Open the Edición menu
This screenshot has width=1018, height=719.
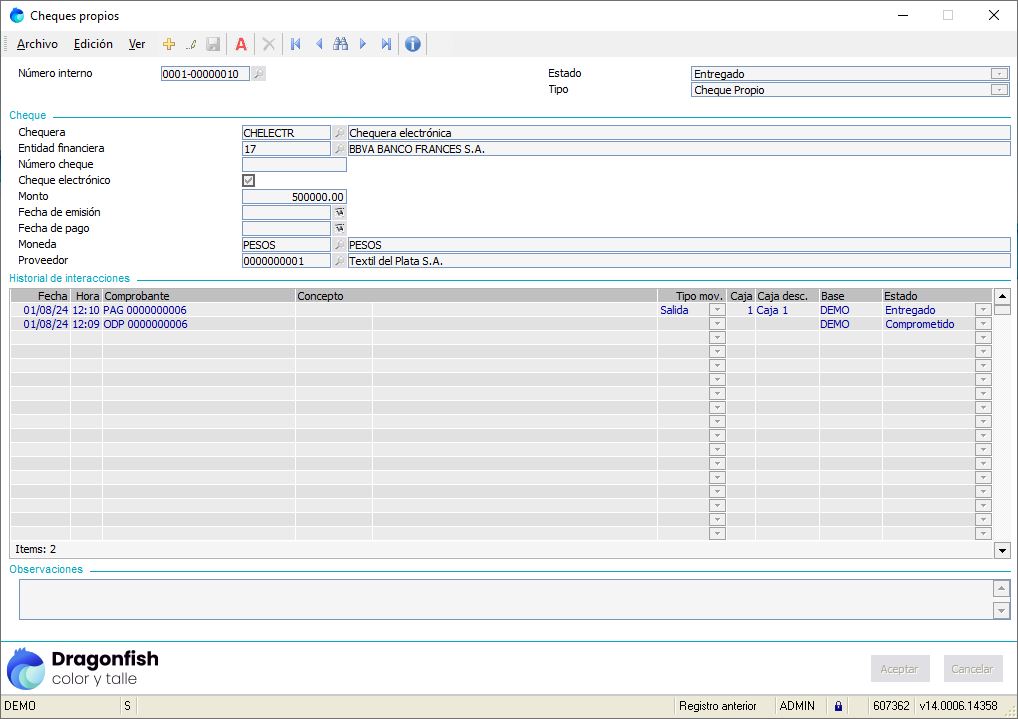pos(93,44)
